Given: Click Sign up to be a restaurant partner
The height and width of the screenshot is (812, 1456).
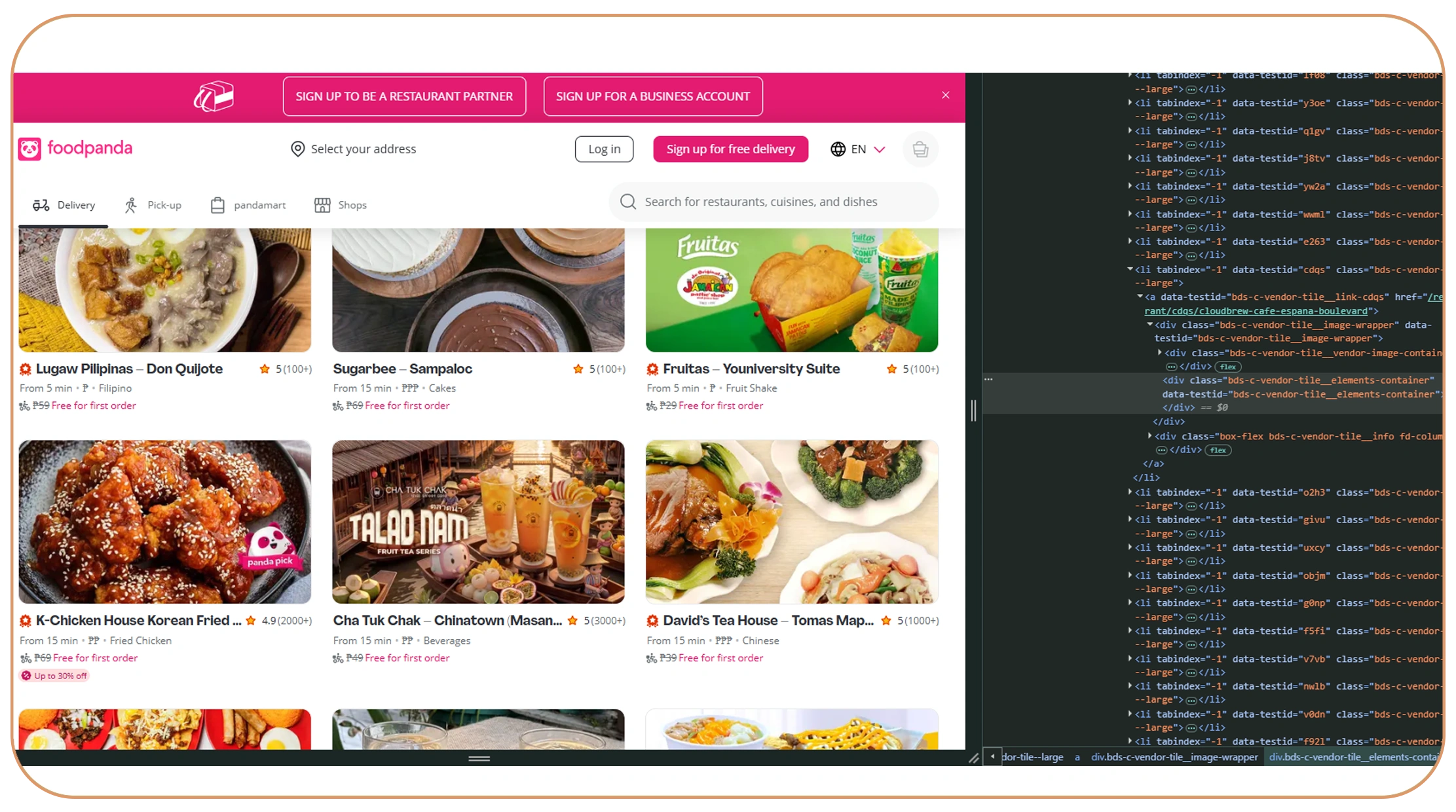Looking at the screenshot, I should tap(404, 96).
